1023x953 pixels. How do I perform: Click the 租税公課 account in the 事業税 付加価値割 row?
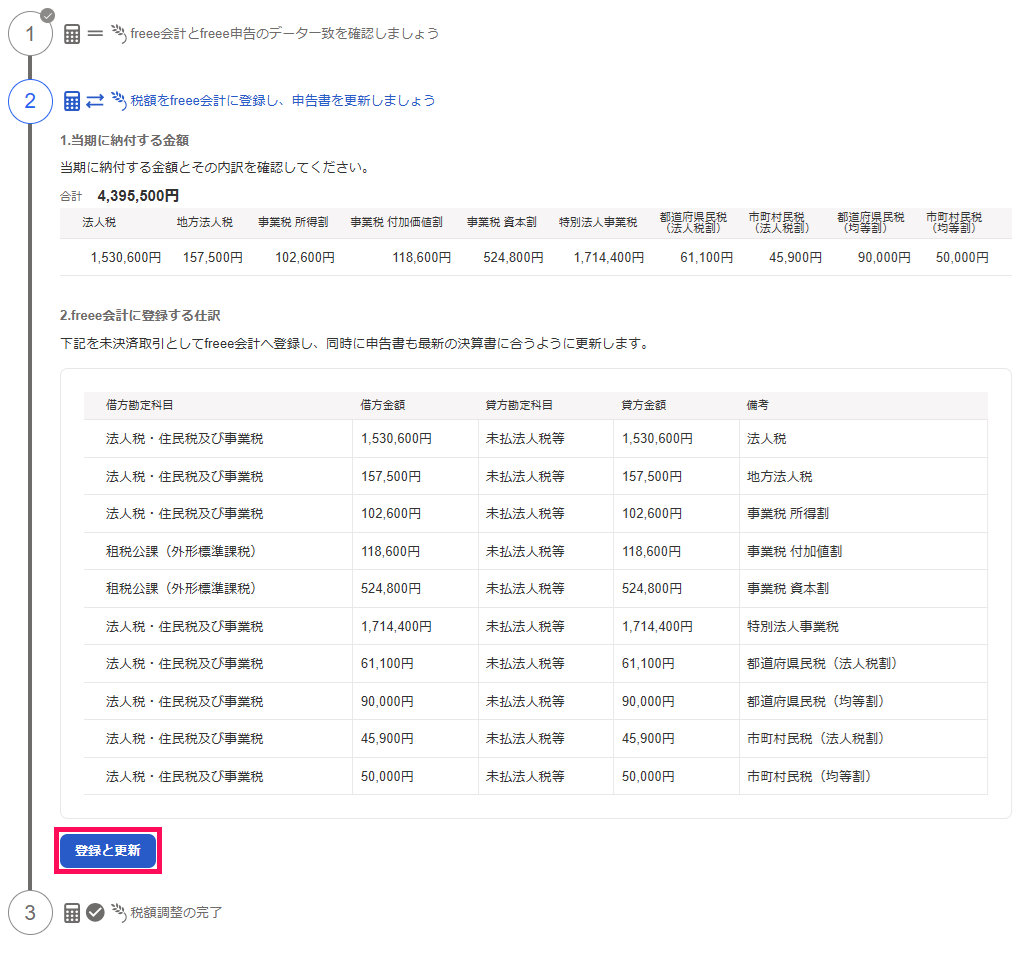tap(181, 552)
